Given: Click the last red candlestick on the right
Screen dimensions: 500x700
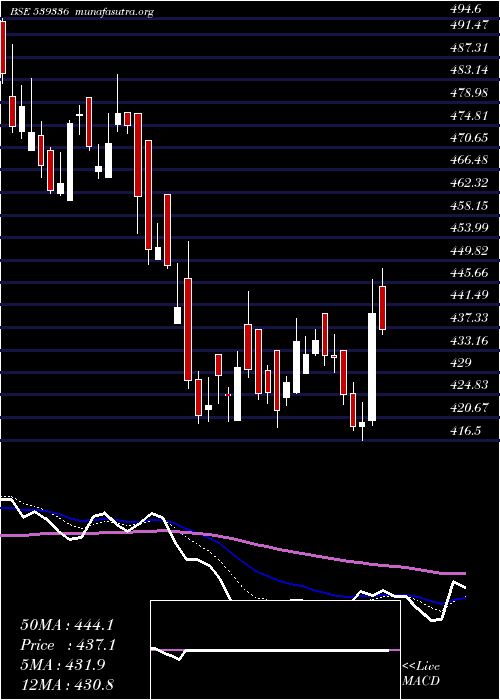Looking at the screenshot, I should click(383, 308).
